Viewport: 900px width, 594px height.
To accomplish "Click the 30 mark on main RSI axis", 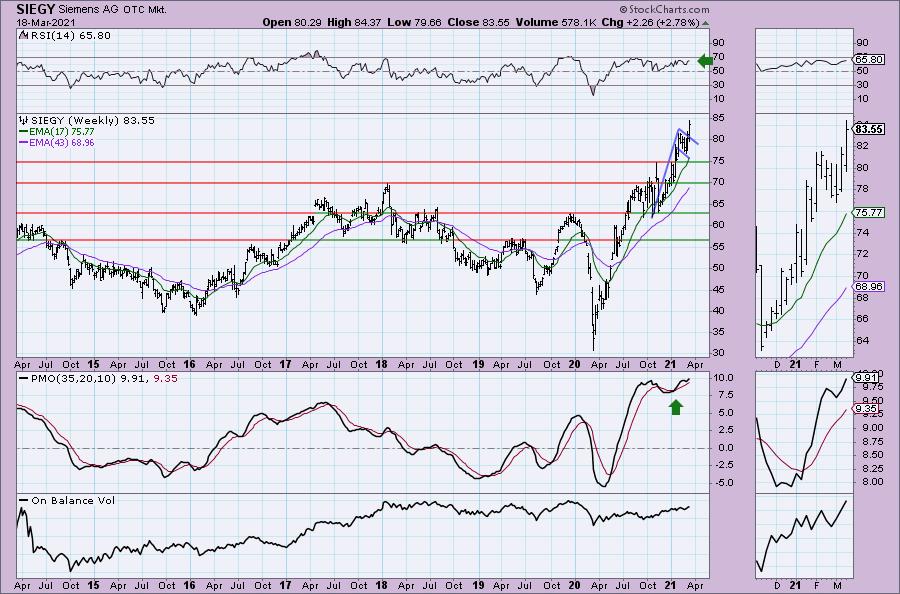I will point(718,84).
